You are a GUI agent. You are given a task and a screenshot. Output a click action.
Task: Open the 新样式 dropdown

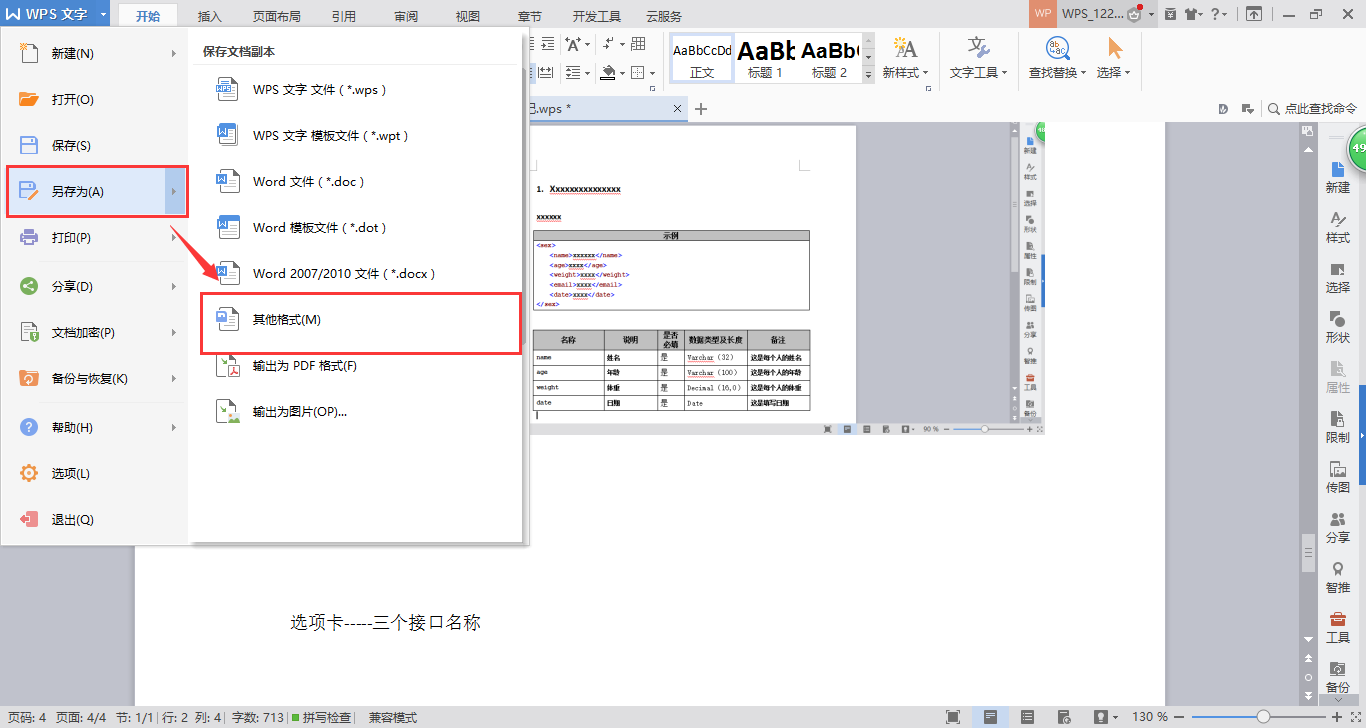click(905, 58)
